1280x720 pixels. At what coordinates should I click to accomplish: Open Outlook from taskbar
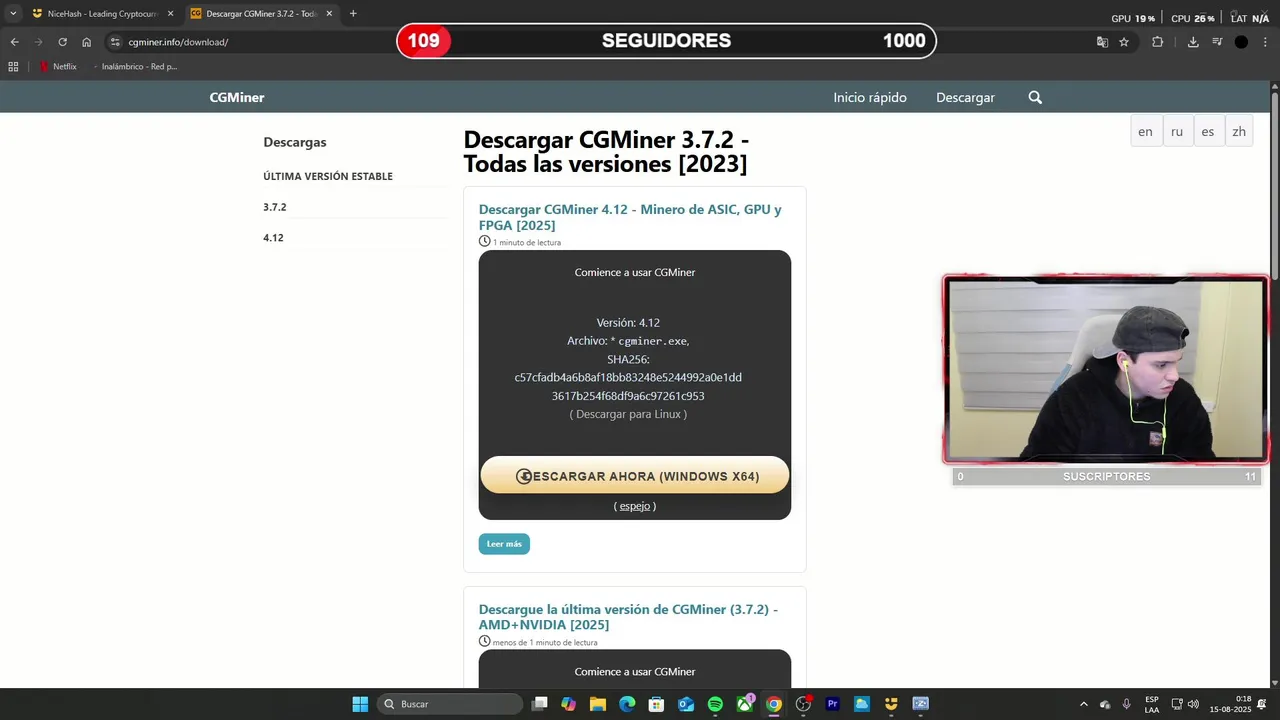pyautogui.click(x=686, y=704)
